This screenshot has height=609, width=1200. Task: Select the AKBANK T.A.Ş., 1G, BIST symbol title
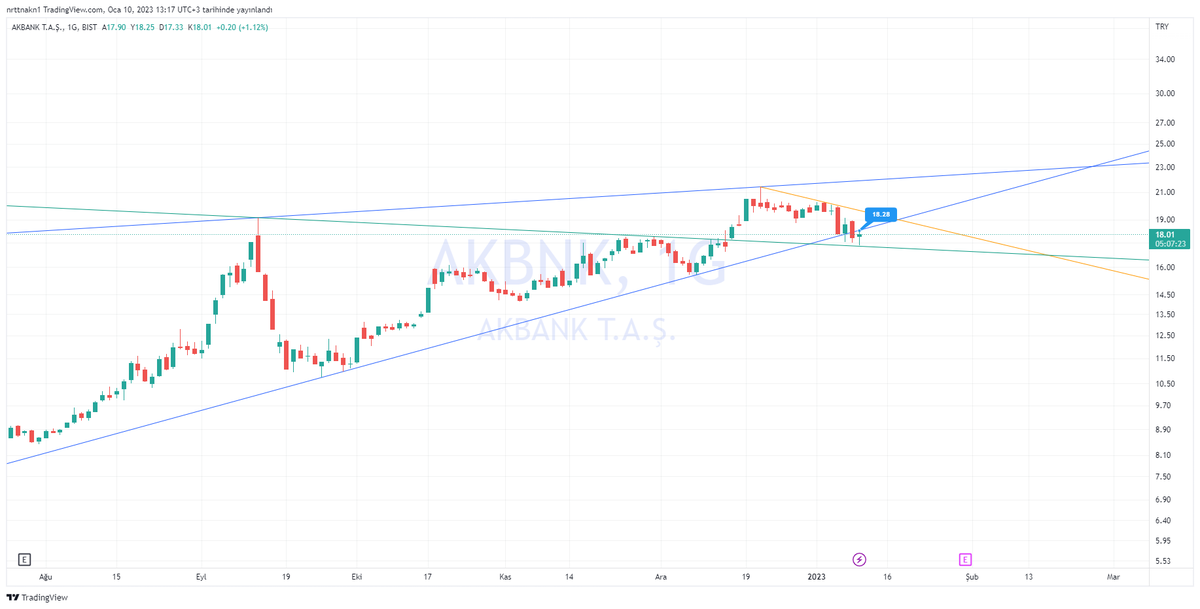coord(54,27)
